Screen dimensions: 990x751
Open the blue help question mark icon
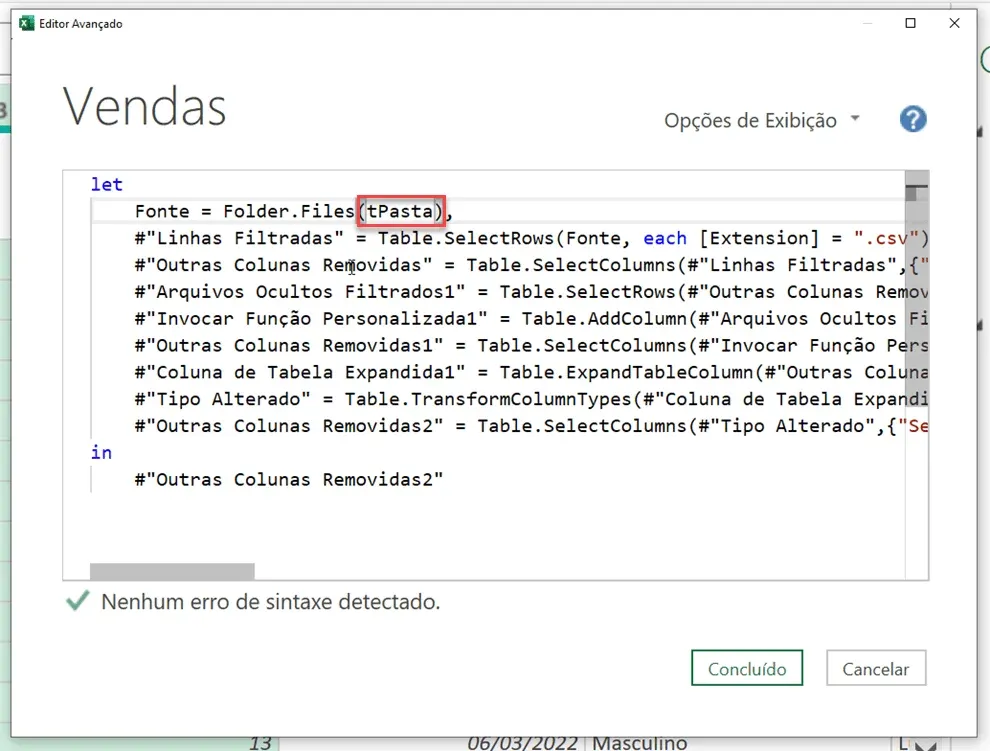pos(913,119)
